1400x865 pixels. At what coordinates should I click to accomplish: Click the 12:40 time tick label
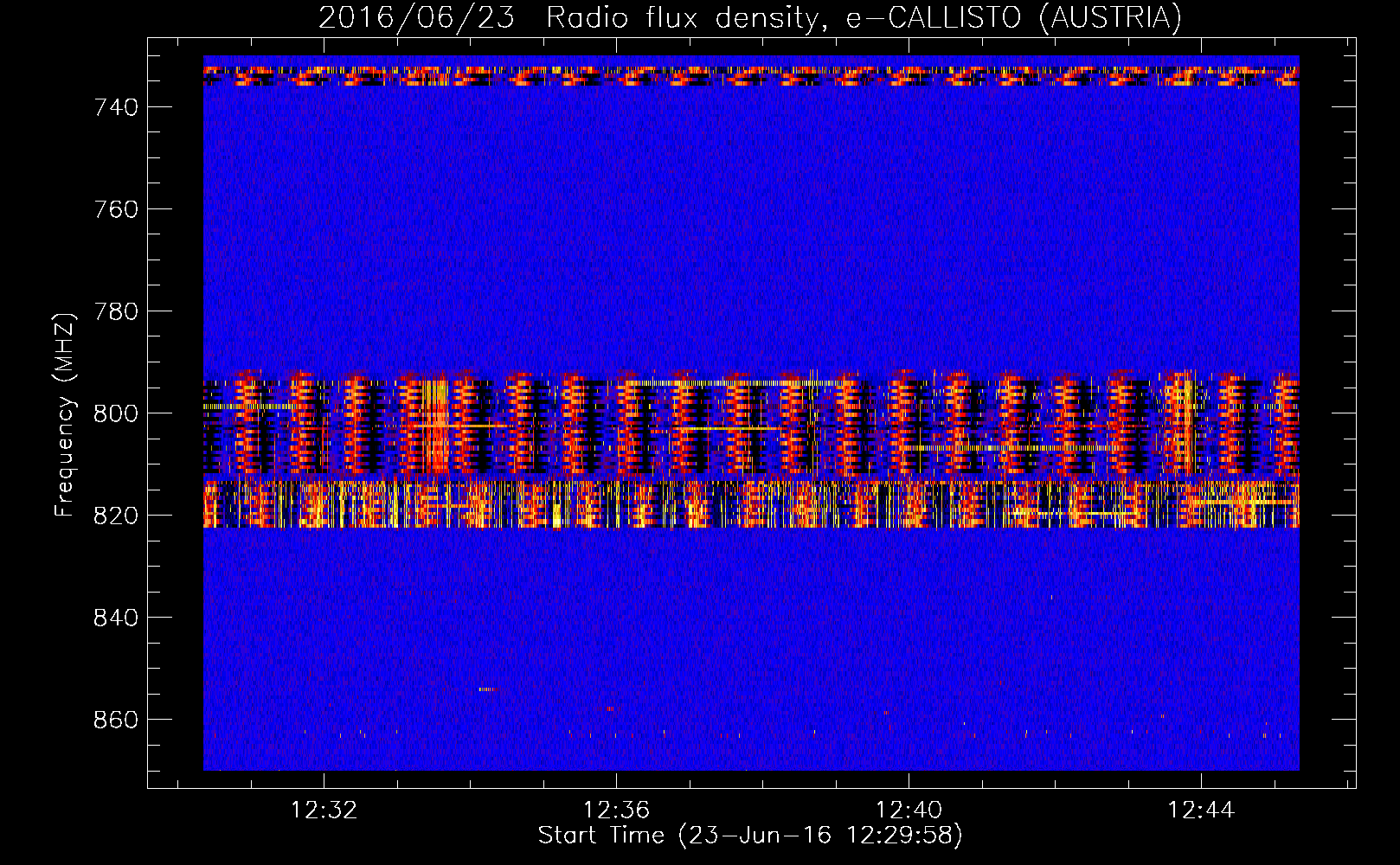tap(909, 811)
